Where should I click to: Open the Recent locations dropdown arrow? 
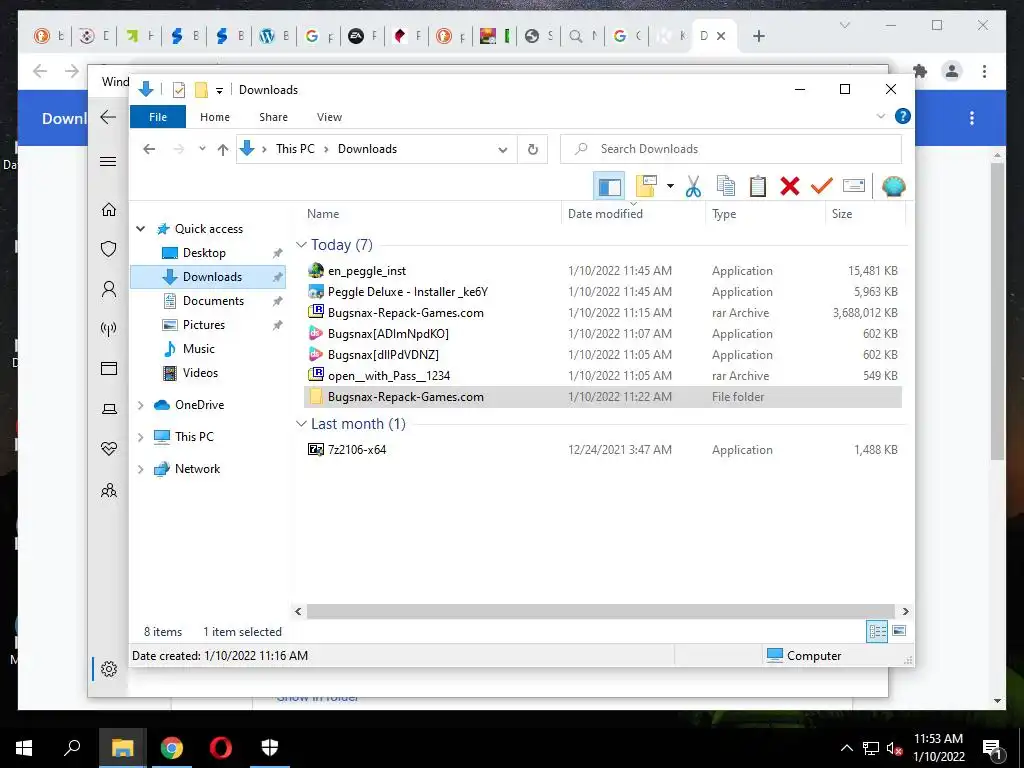[x=202, y=149]
